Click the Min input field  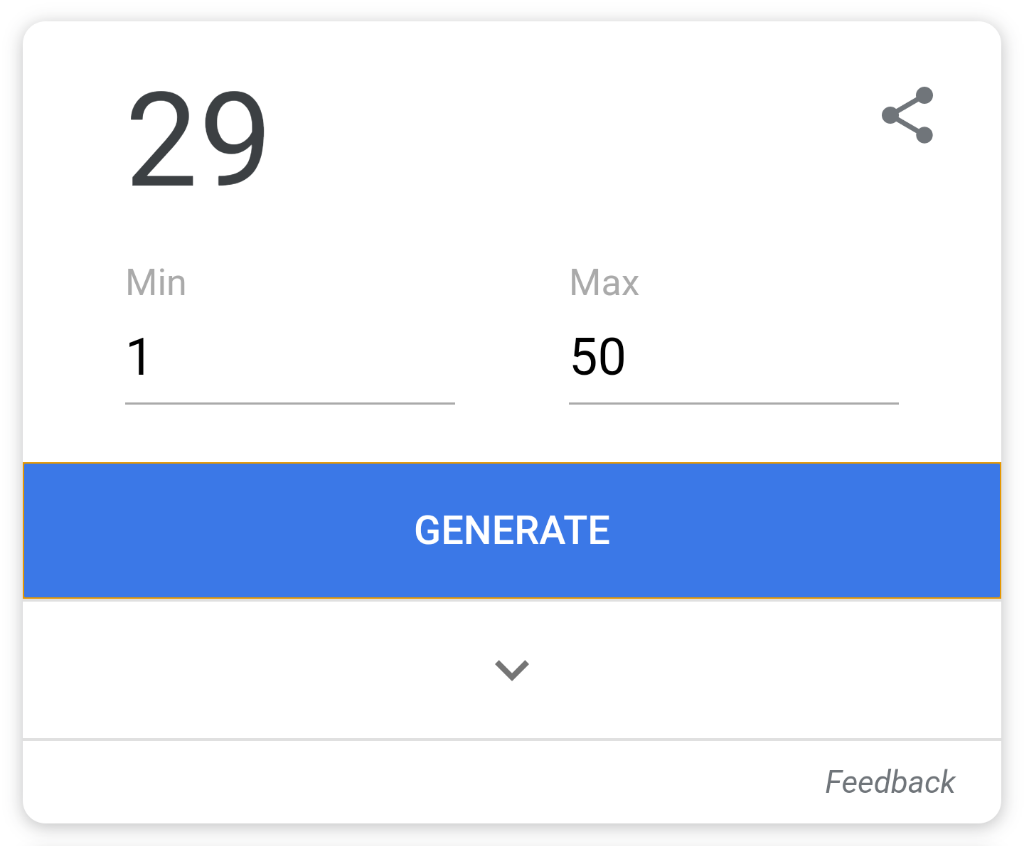[289, 358]
